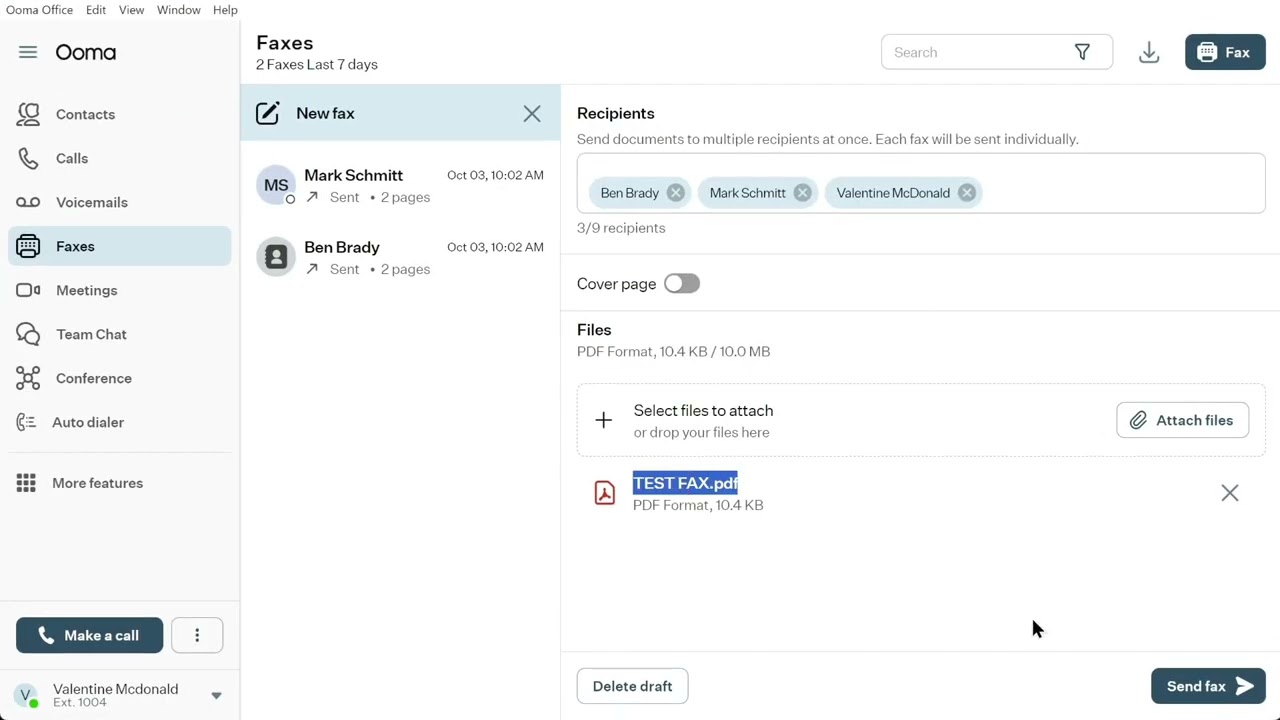Expand the user account dropdown arrow
This screenshot has width=1280, height=720.
[216, 695]
